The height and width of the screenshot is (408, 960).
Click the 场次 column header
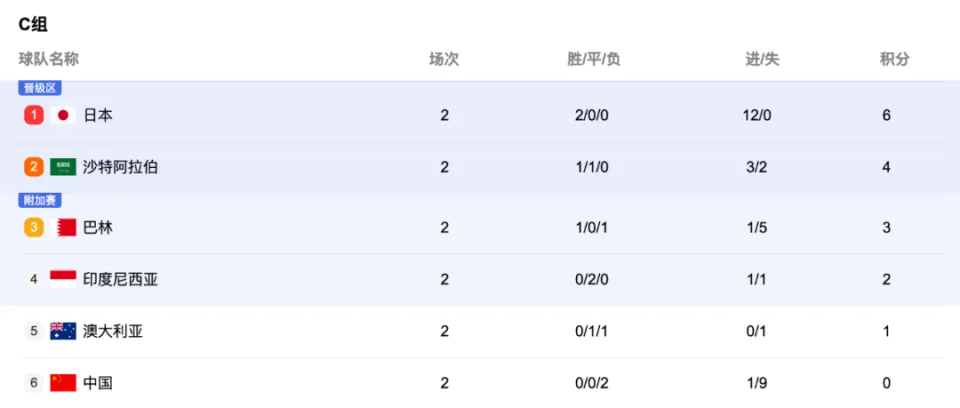pyautogui.click(x=444, y=59)
